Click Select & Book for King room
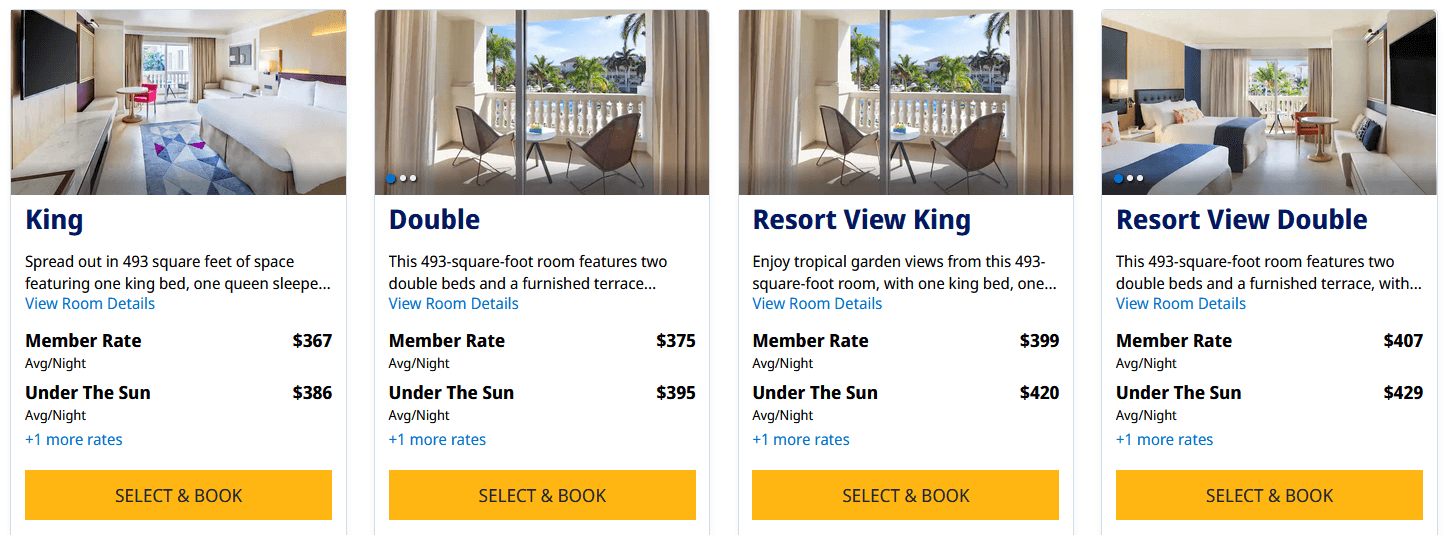This screenshot has width=1444, height=535. 178,496
